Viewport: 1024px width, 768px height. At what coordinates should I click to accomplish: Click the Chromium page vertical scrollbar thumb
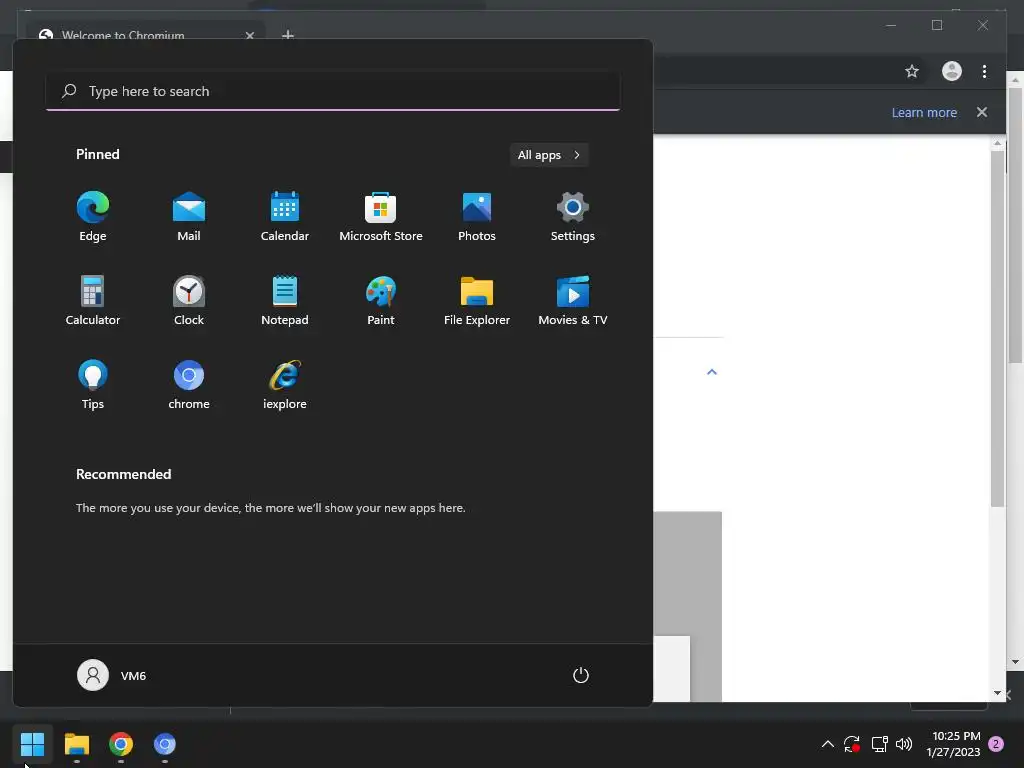pos(997,329)
